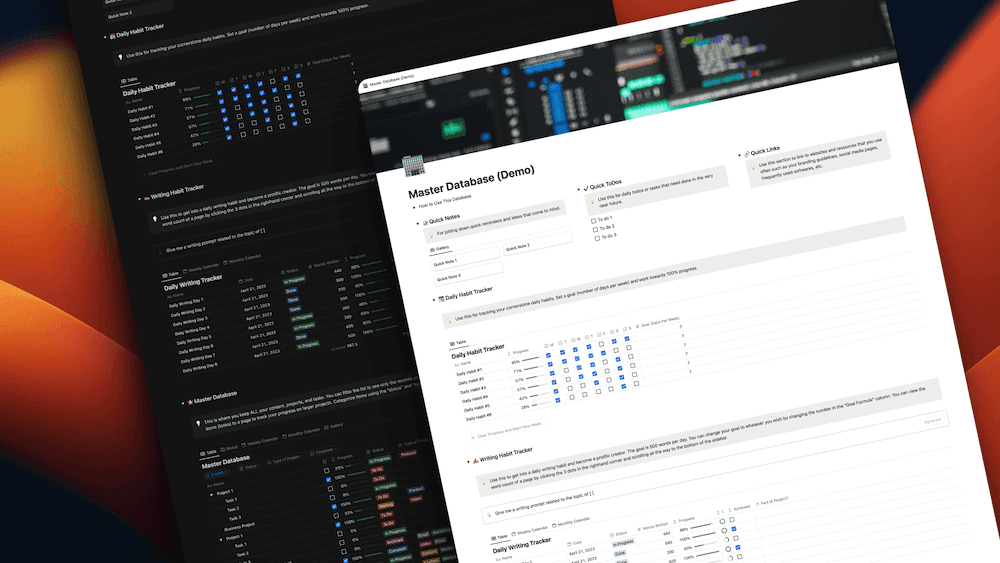The width and height of the screenshot is (1000, 563).
Task: Click the writing prompt field in light window
Action: pos(714,469)
